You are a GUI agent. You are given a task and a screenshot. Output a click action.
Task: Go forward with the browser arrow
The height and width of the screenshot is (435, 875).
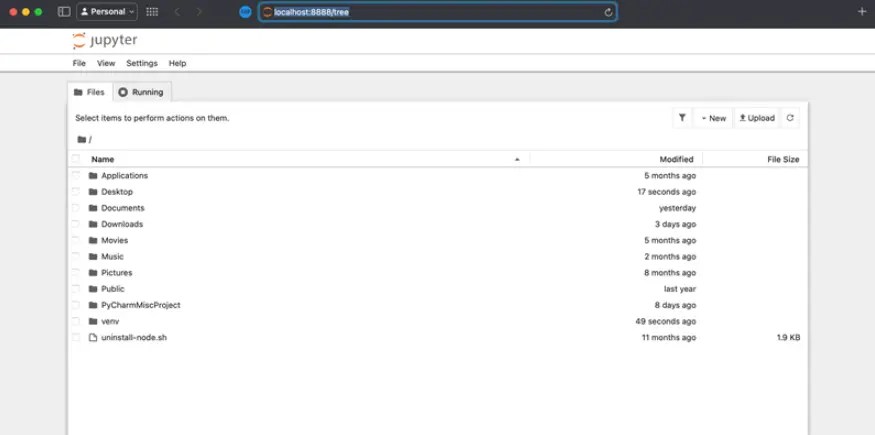point(199,12)
